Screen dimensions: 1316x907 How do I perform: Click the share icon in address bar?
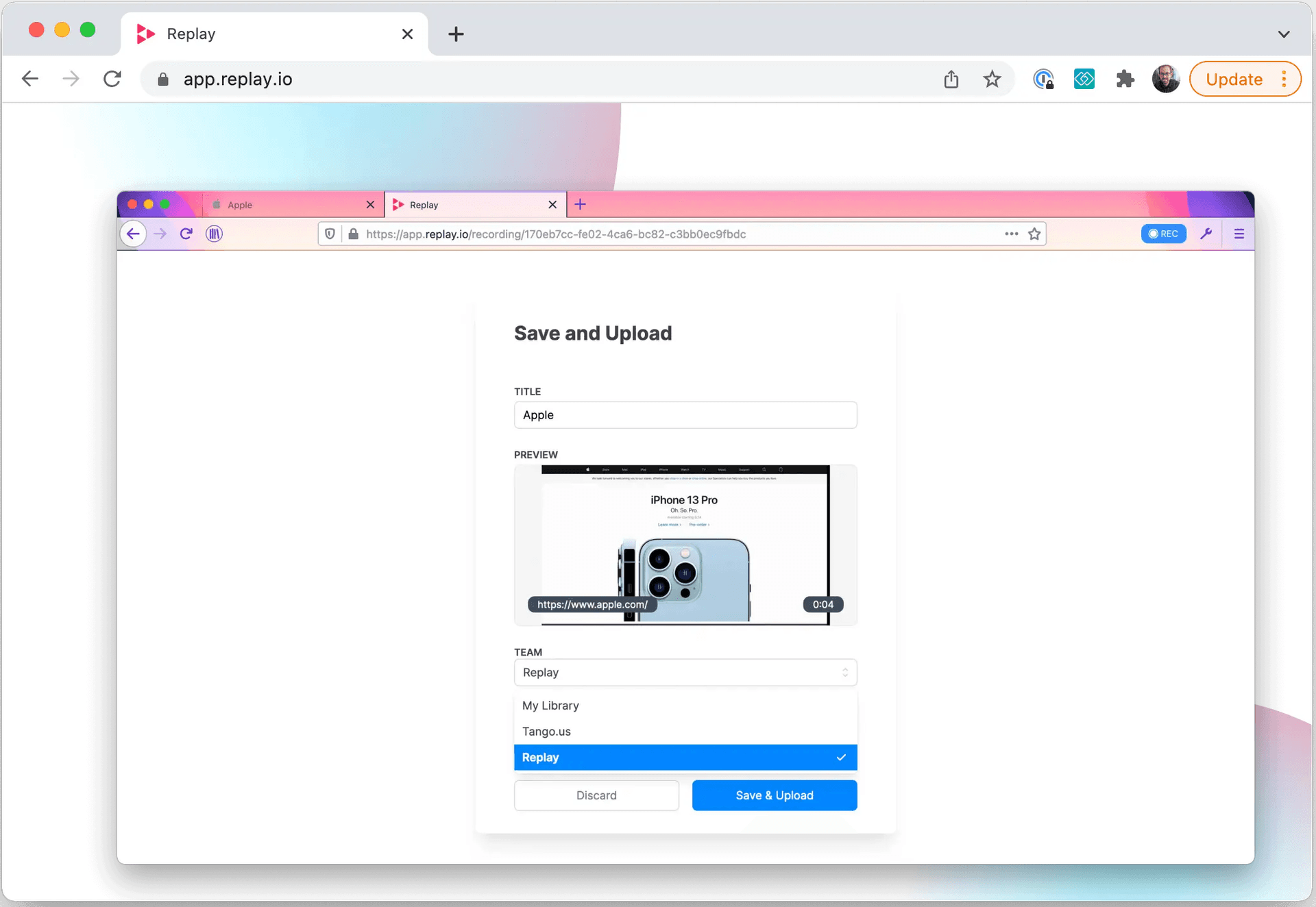pyautogui.click(x=951, y=79)
